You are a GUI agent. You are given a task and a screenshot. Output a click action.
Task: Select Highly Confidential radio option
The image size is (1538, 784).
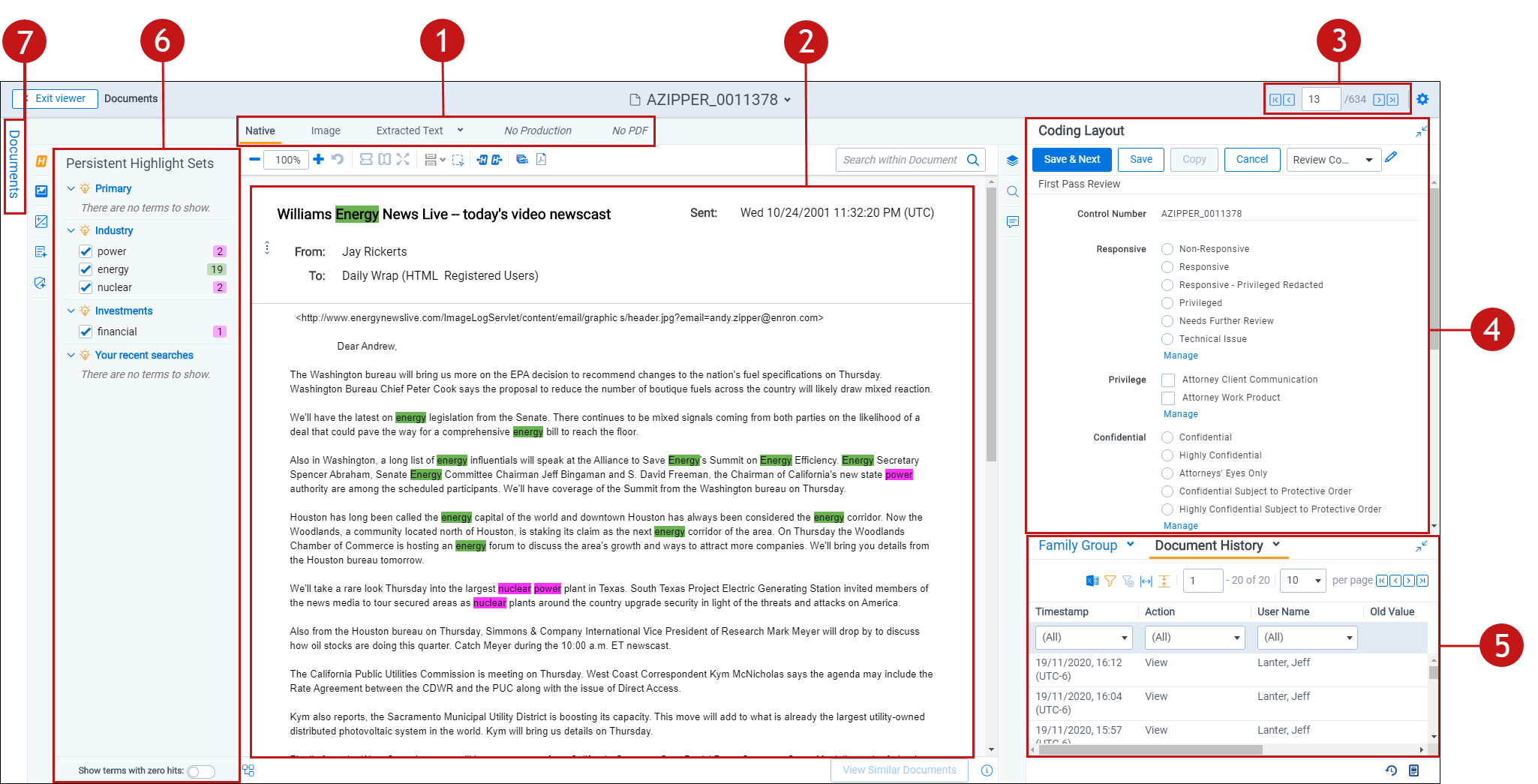[x=1167, y=455]
